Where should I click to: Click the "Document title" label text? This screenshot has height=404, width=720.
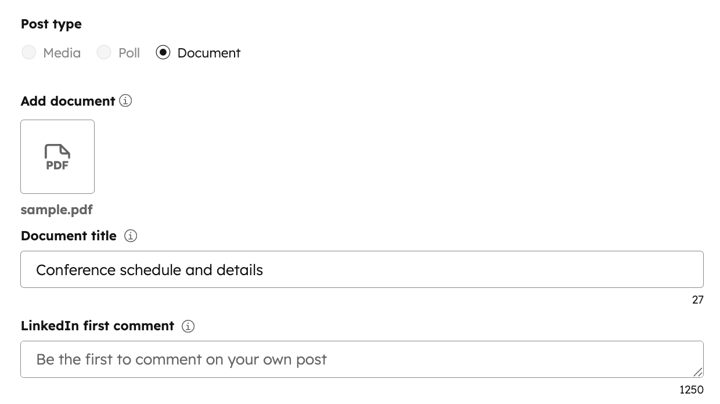click(68, 236)
